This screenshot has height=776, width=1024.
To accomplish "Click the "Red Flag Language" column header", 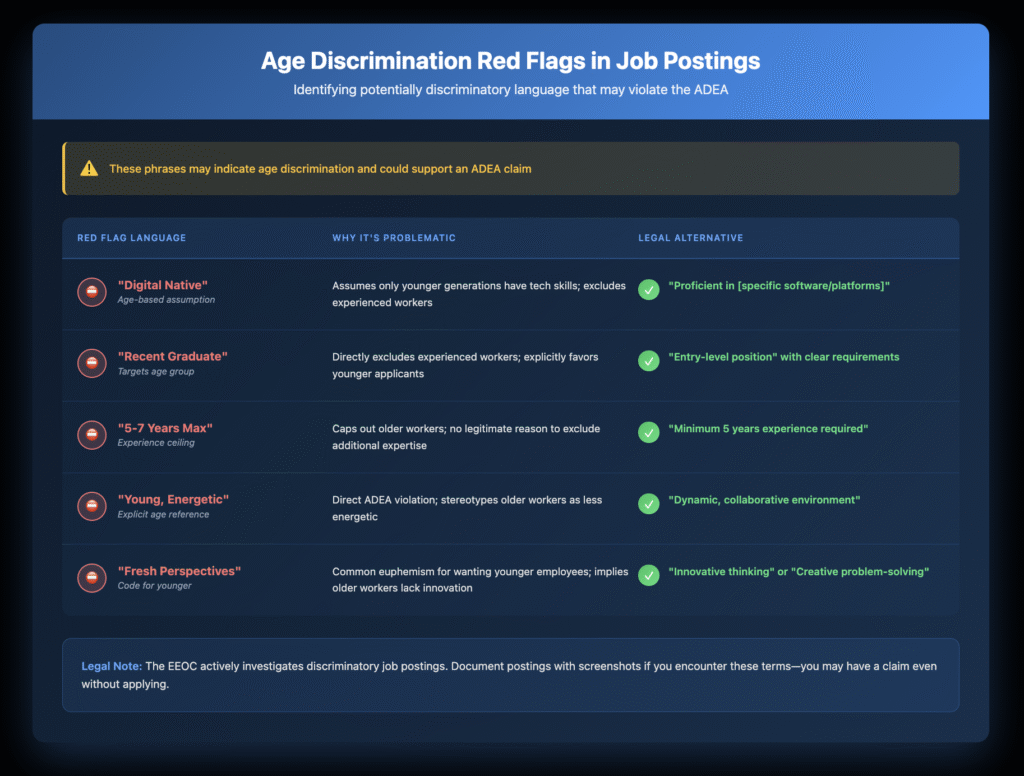I will [x=131, y=238].
